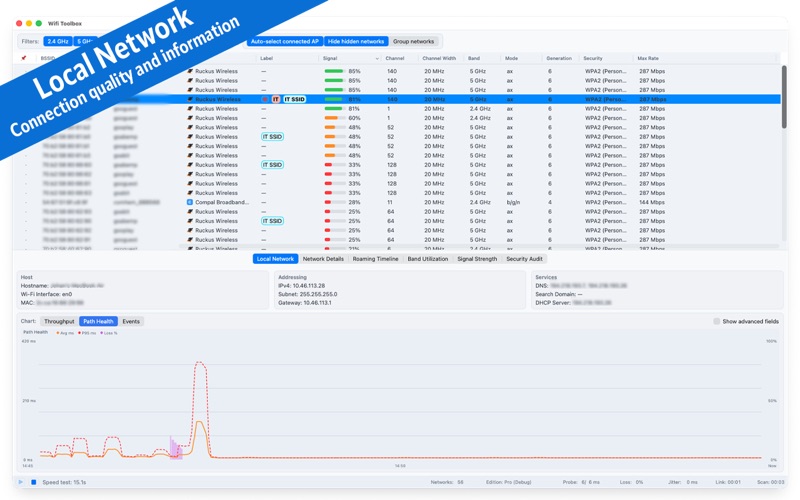Open the Local Network tab

[275, 259]
